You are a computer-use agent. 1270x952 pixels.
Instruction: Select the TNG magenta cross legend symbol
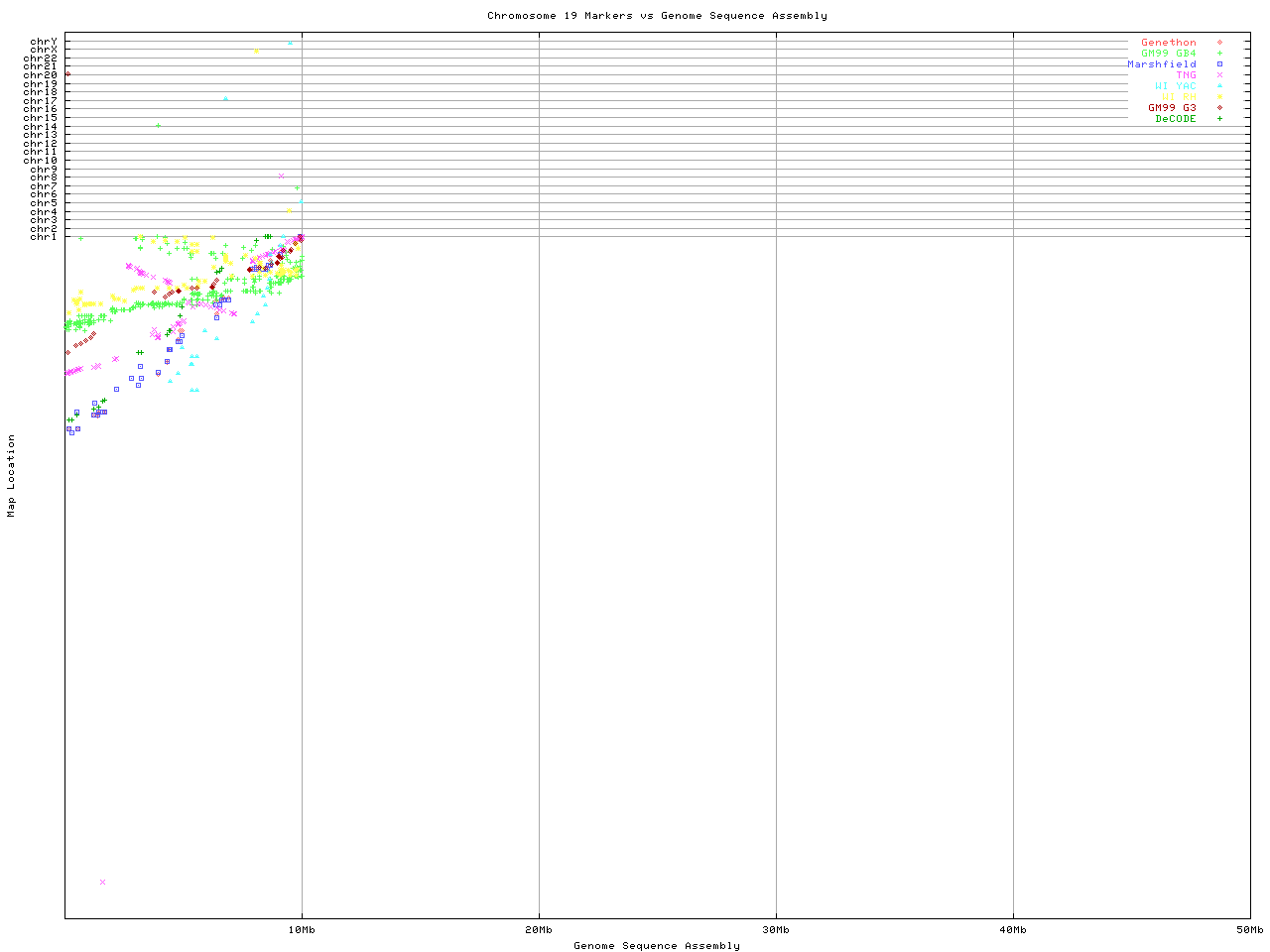point(1219,75)
